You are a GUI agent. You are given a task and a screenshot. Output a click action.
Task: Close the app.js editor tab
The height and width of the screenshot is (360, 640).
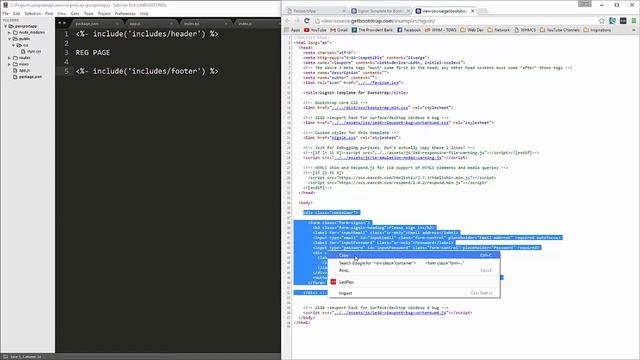171,24
